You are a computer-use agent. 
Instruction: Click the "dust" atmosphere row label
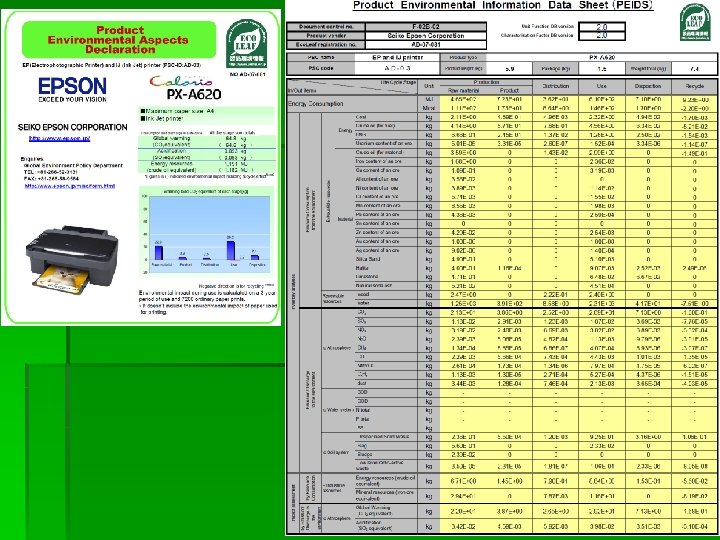coord(361,383)
